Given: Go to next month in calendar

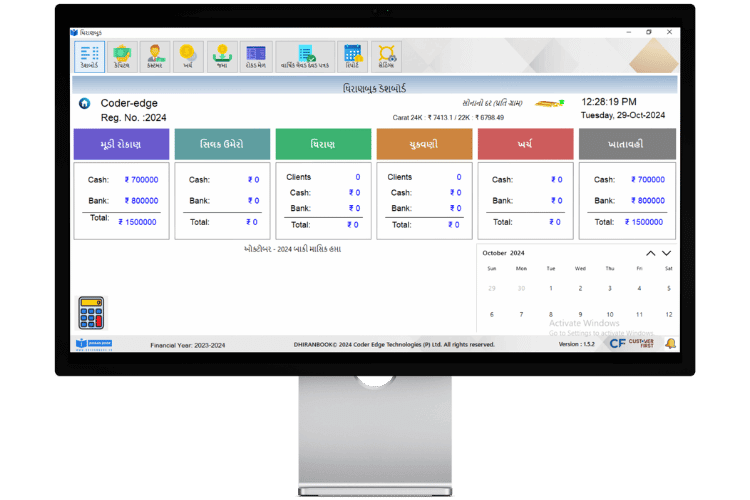Looking at the screenshot, I should pyautogui.click(x=667, y=254).
